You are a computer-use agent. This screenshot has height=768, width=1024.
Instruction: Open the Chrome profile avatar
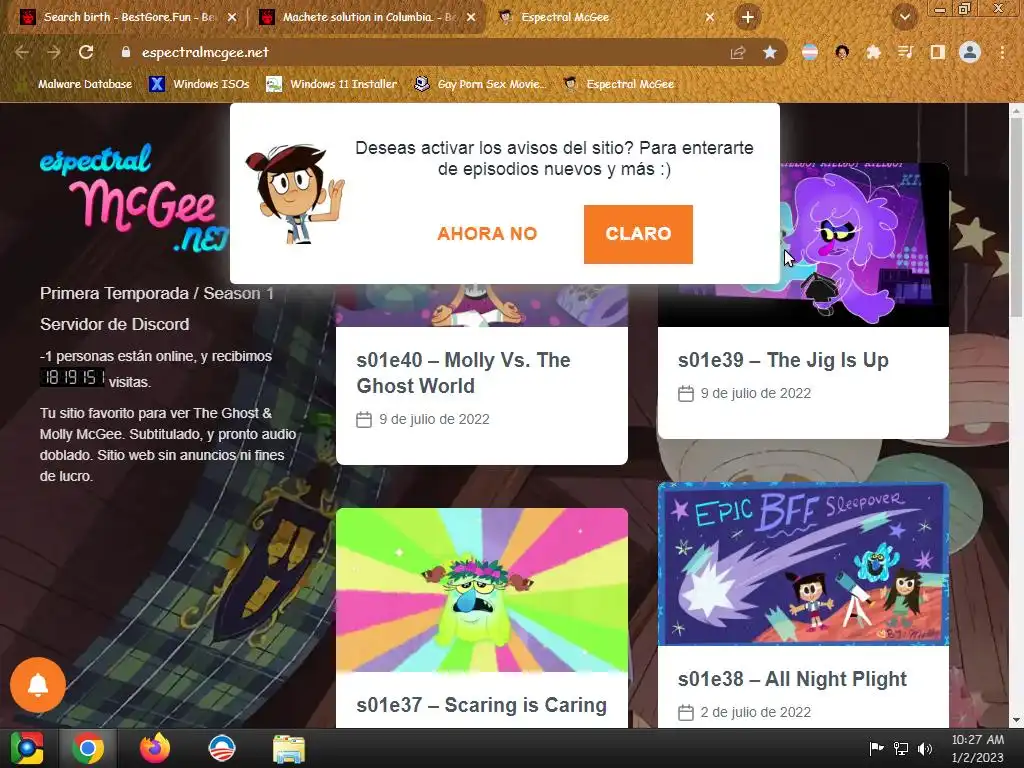click(x=970, y=52)
